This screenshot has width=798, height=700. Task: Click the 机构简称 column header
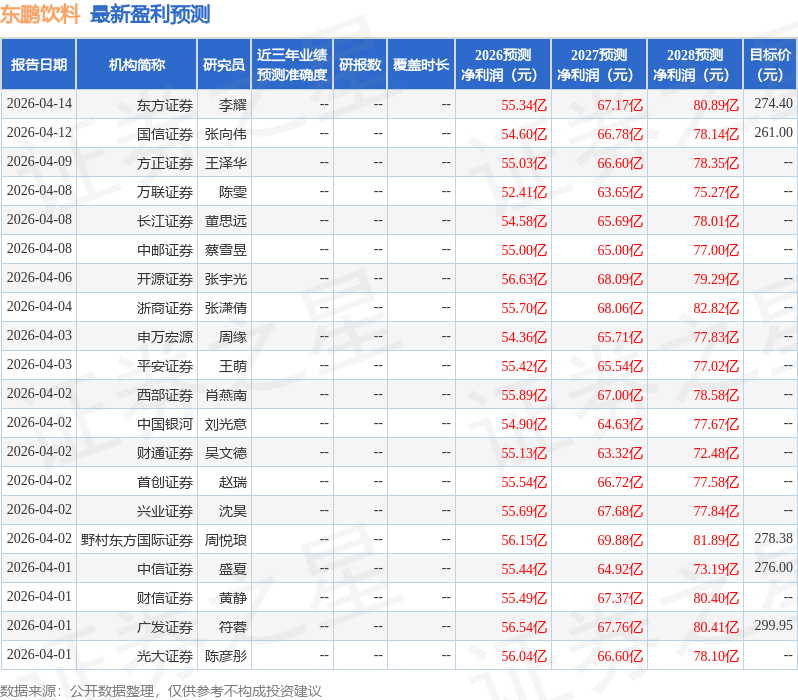click(x=136, y=65)
